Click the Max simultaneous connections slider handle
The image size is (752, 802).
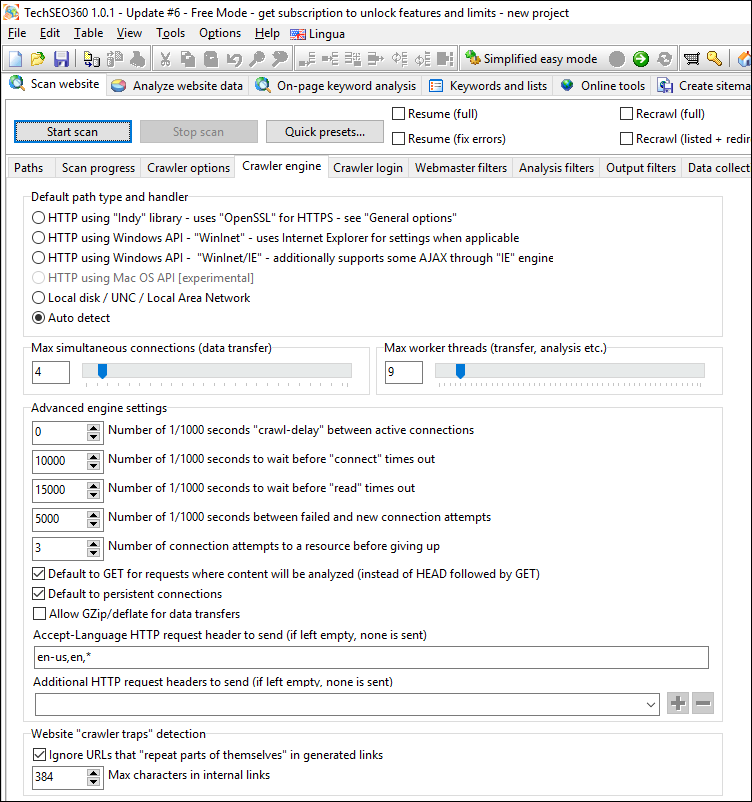102,372
